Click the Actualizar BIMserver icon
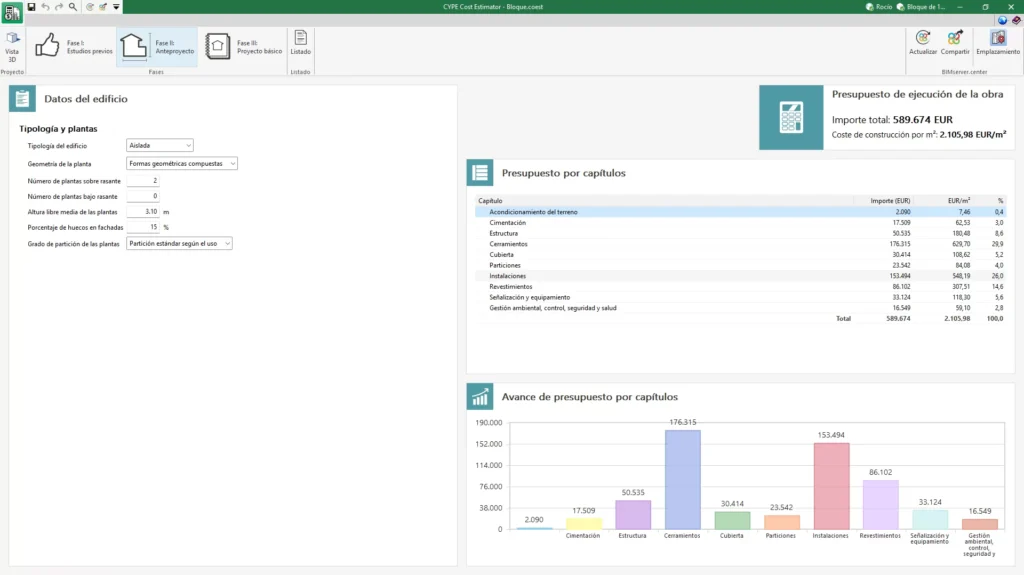The height and width of the screenshot is (575, 1024). click(x=923, y=42)
